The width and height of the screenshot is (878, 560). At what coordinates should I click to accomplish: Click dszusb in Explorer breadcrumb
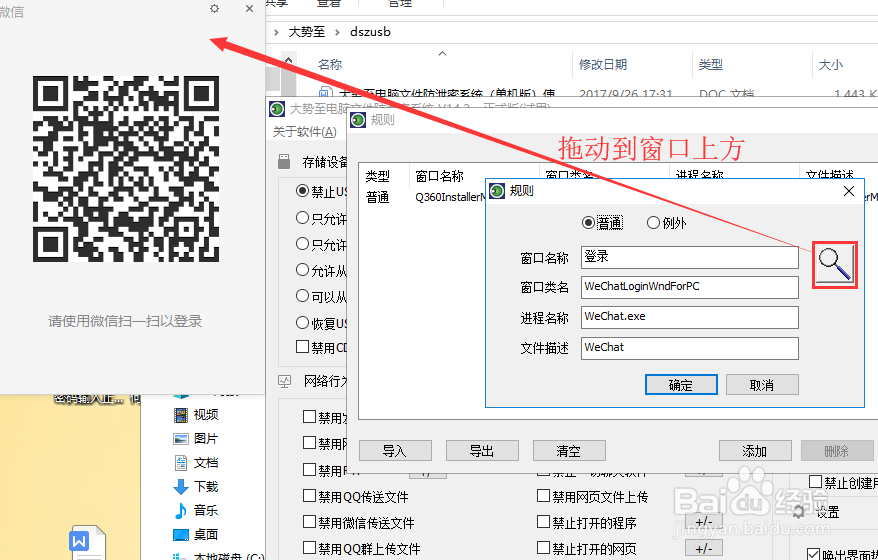370,32
